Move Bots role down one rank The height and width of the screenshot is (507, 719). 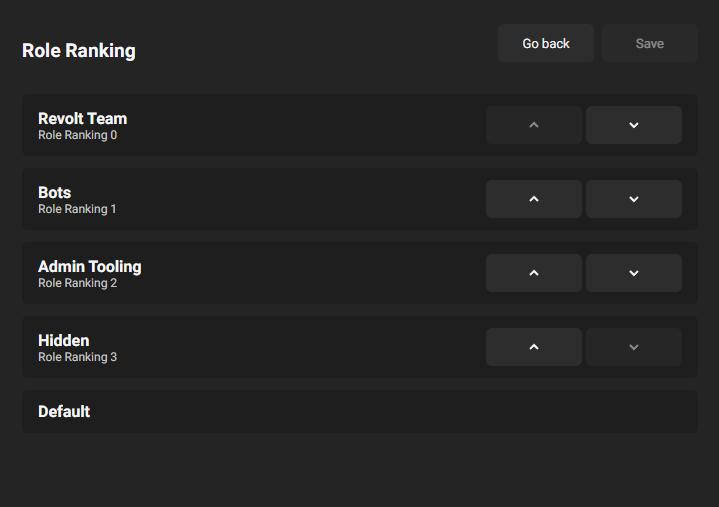point(633,199)
